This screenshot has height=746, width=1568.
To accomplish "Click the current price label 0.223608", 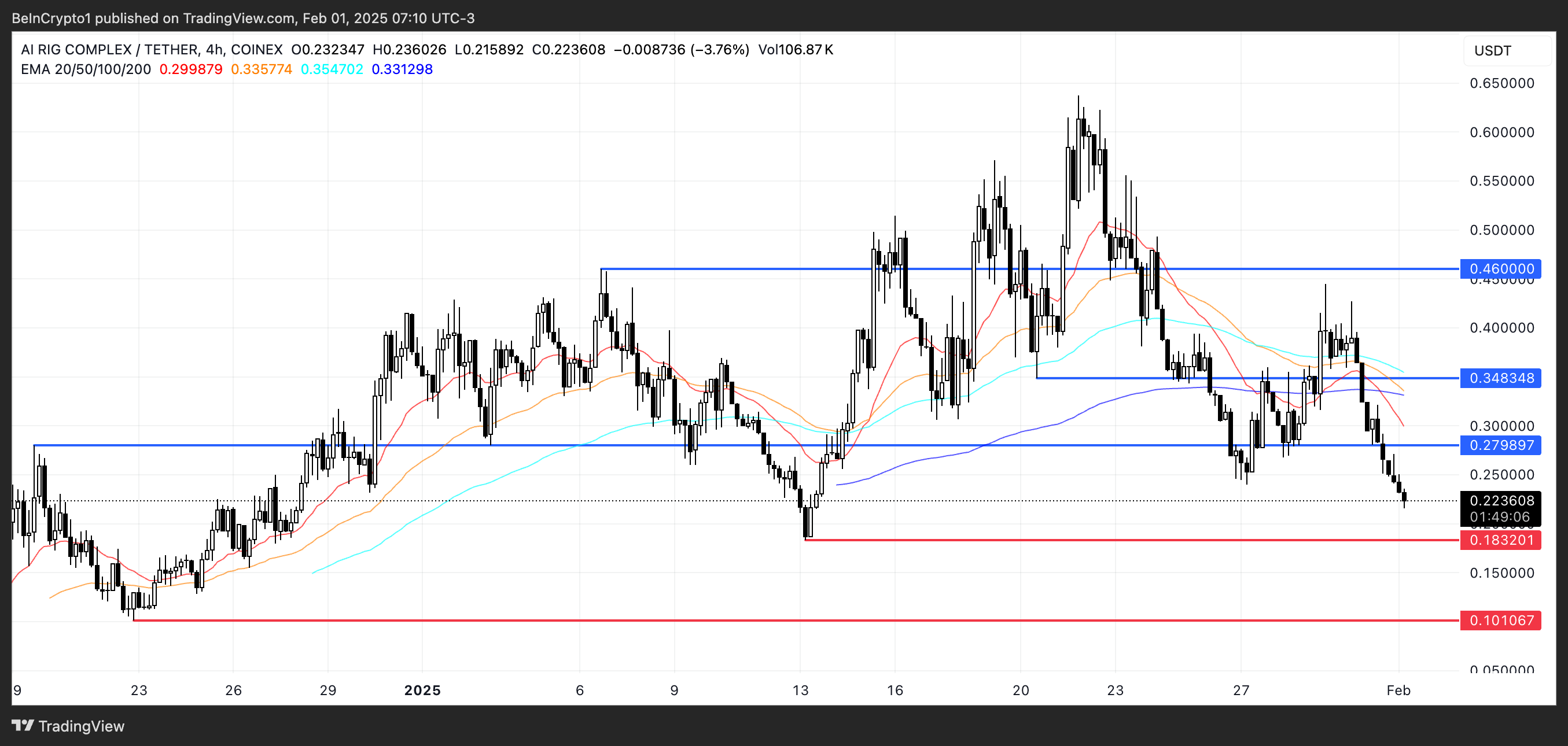I will click(1500, 501).
